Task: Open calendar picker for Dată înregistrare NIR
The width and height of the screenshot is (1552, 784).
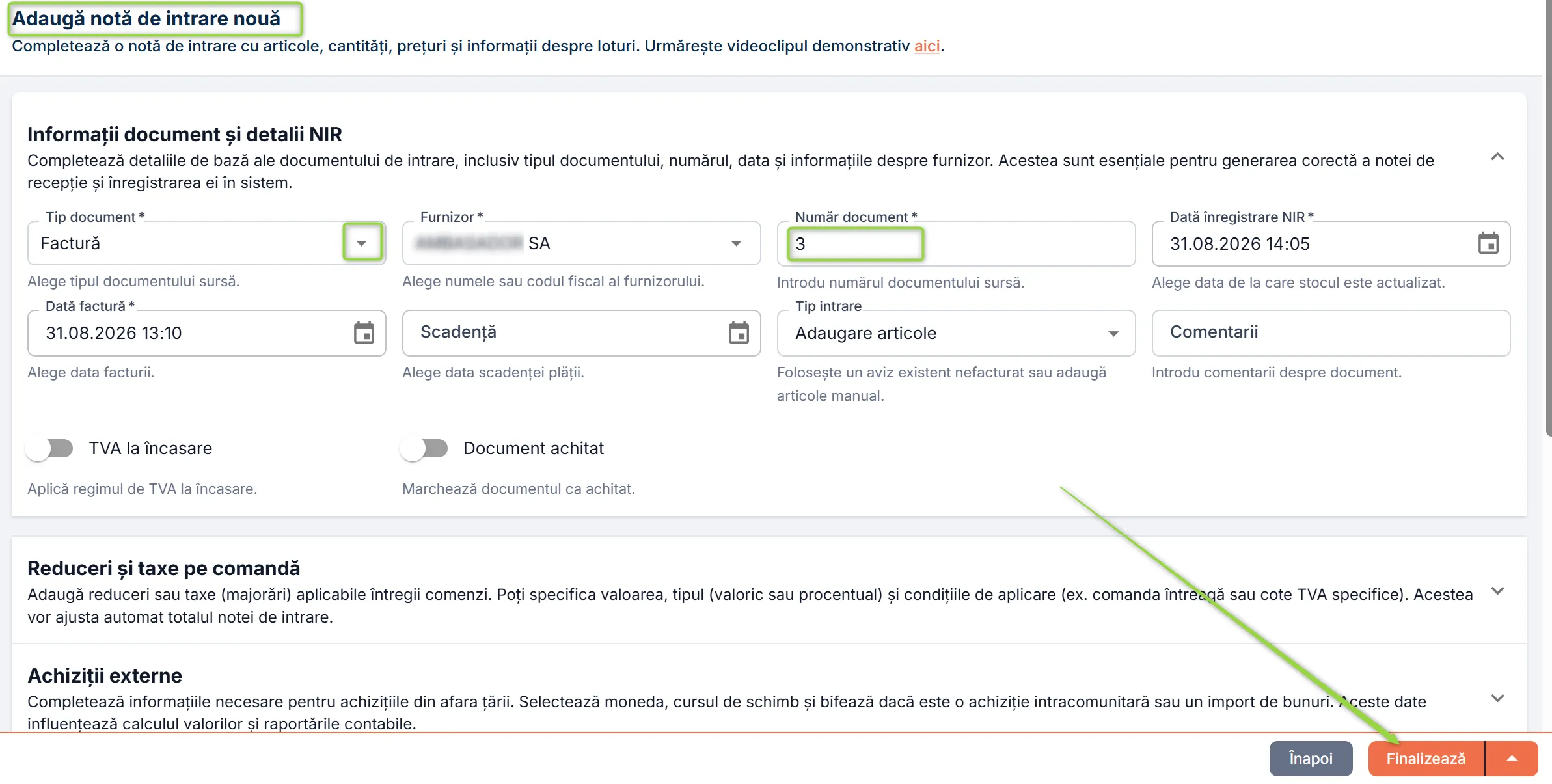Action: click(x=1488, y=243)
